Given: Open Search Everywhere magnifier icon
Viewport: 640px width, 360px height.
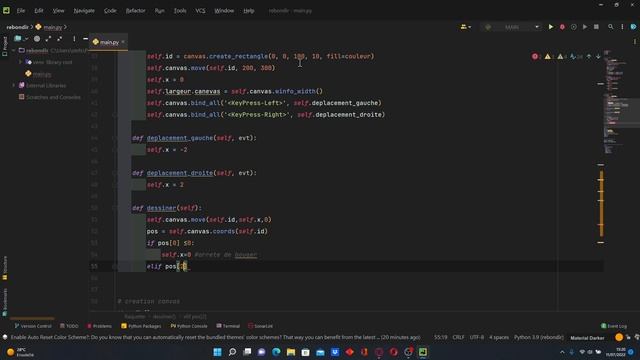Looking at the screenshot, I should pyautogui.click(x=611, y=27).
